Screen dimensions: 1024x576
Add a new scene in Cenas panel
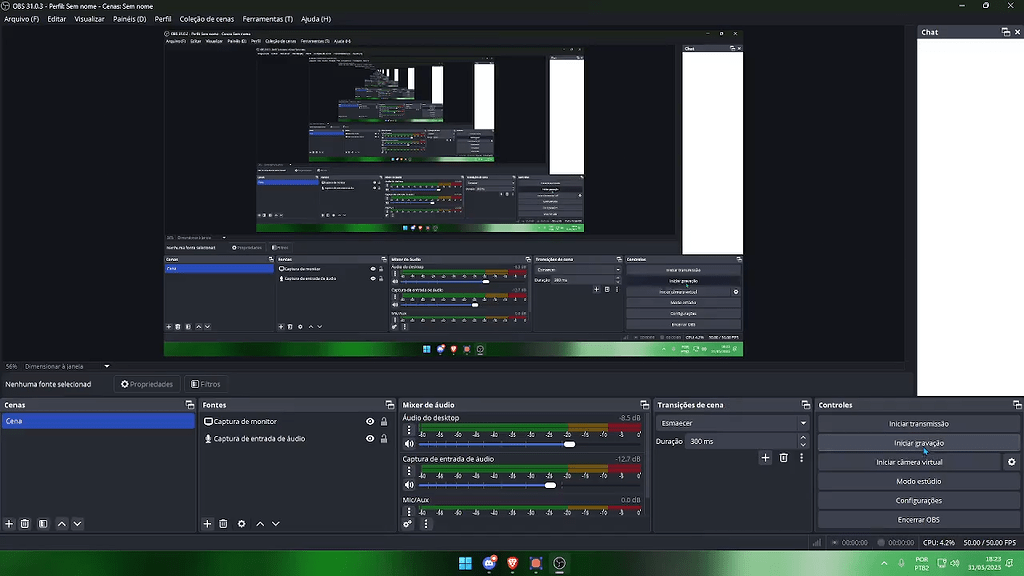[9, 524]
